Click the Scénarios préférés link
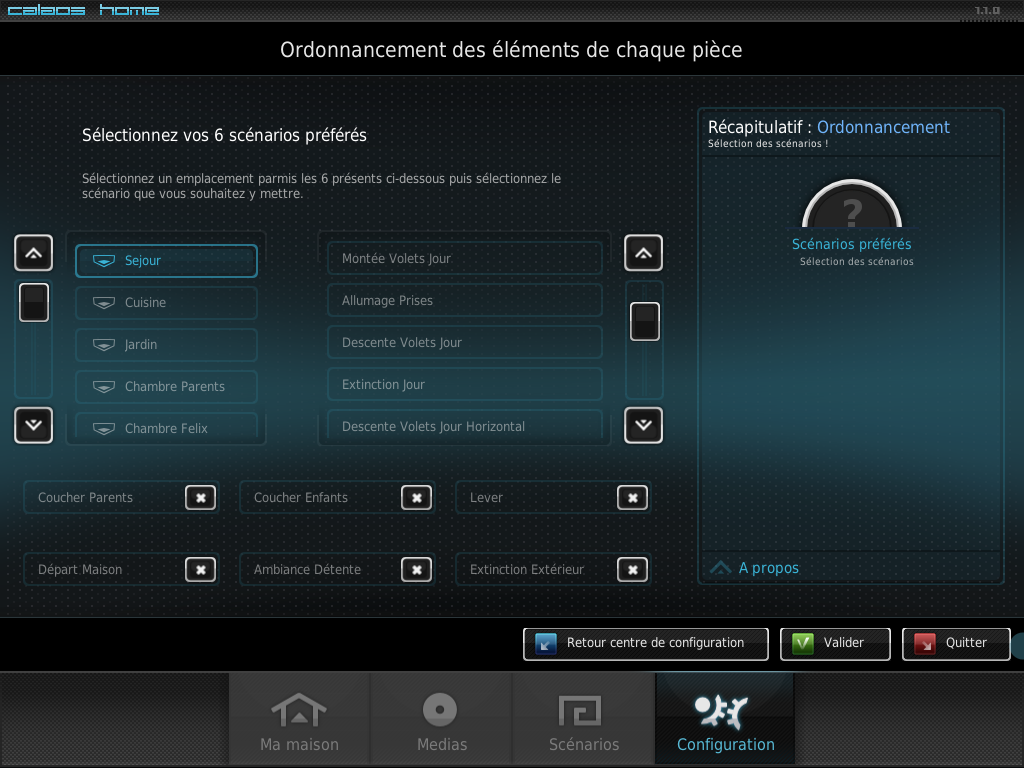1024x768 pixels. [852, 244]
